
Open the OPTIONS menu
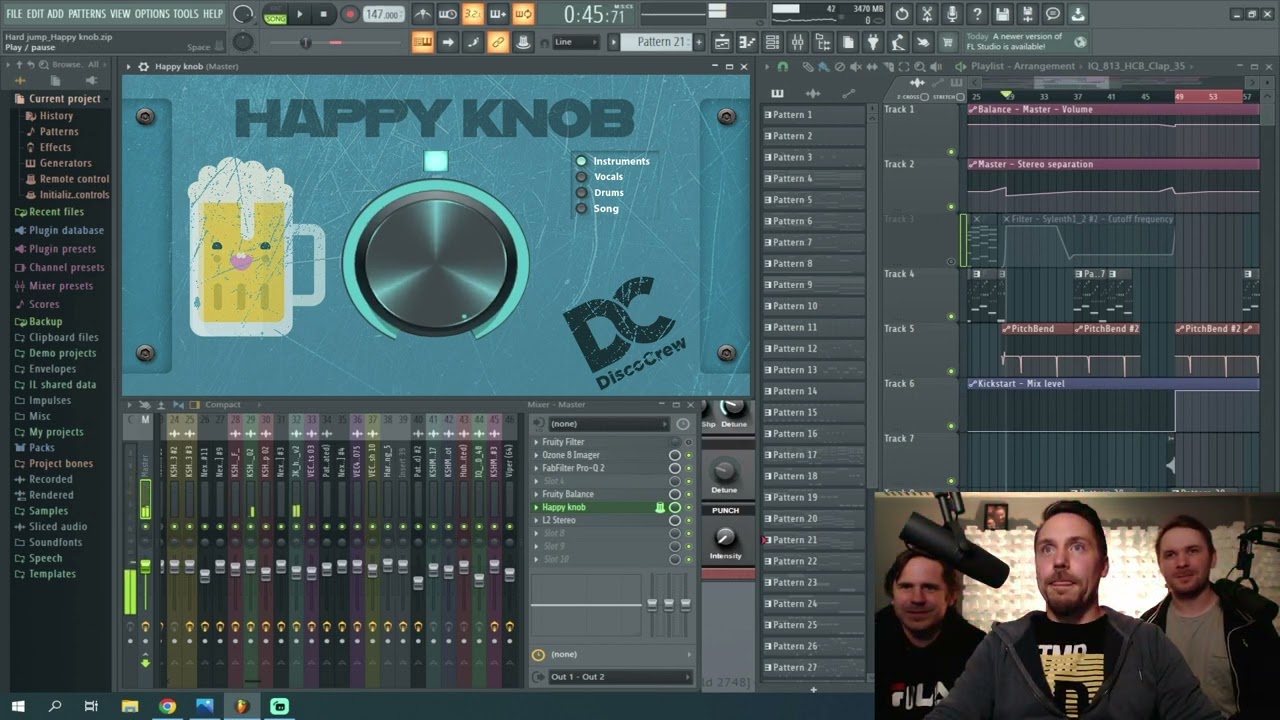click(152, 14)
